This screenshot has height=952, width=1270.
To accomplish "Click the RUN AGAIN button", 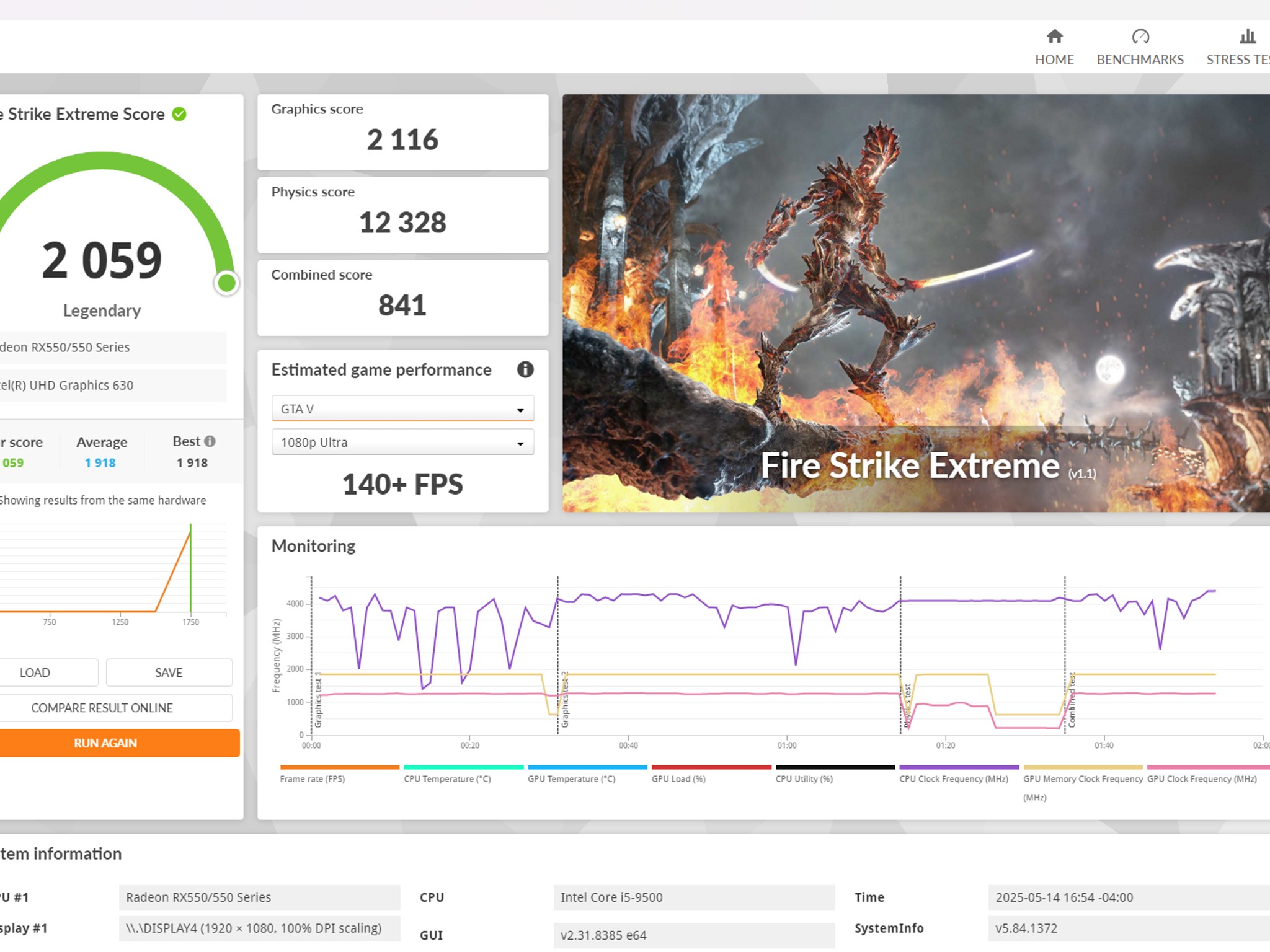I will (105, 743).
